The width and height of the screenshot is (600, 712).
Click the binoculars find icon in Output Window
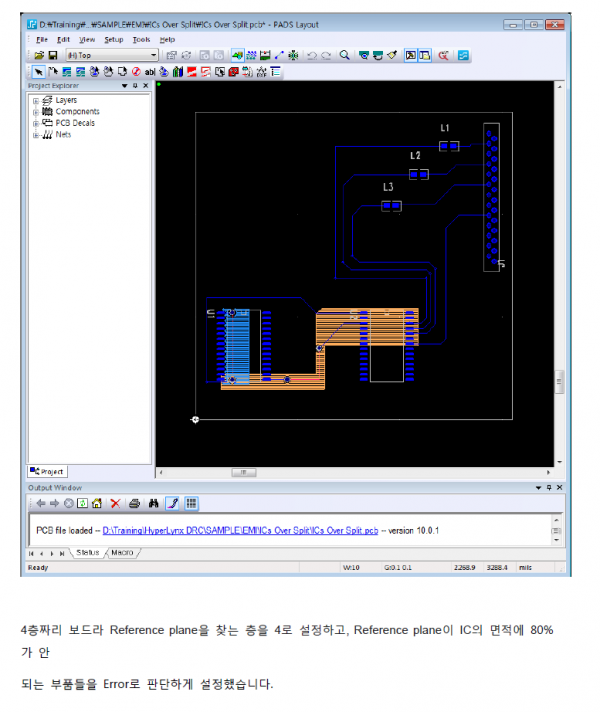coord(154,503)
